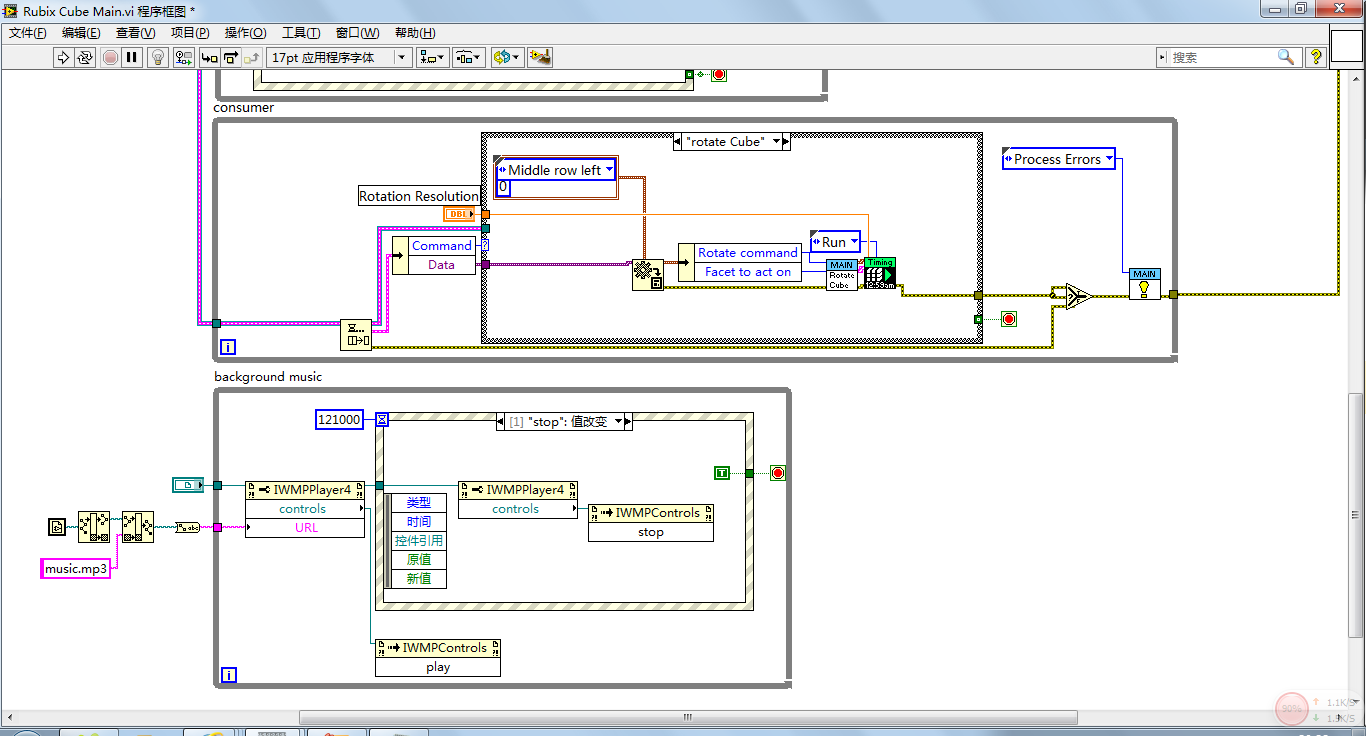This screenshot has height=736, width=1366.
Task: Open the 编辑(E) menu
Action: point(81,33)
